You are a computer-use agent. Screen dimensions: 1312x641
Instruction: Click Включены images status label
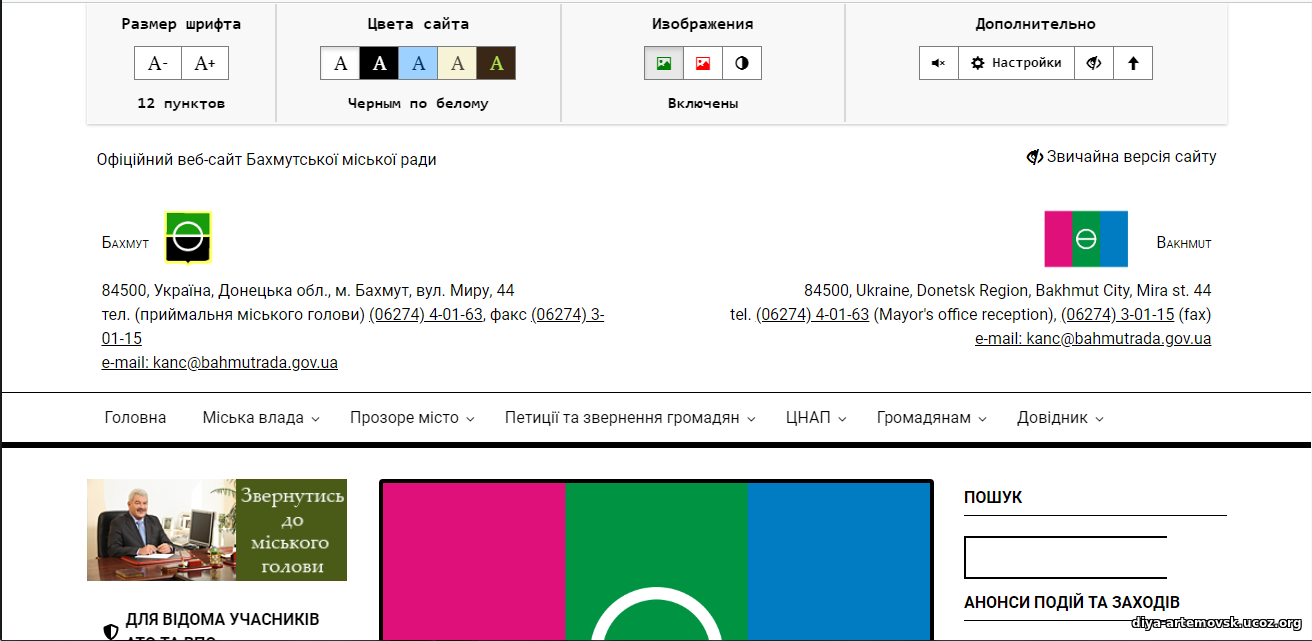click(x=703, y=103)
